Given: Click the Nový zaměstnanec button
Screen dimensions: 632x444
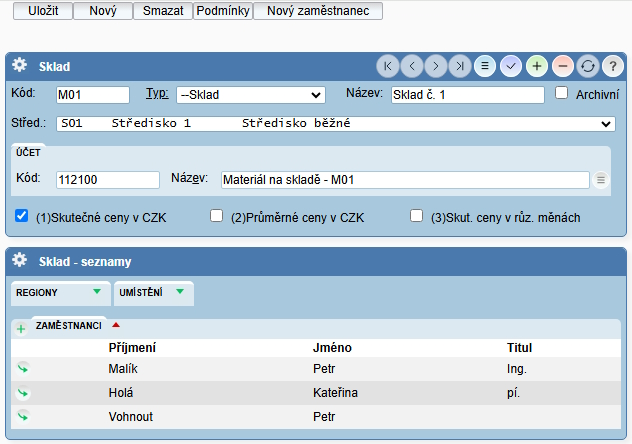Looking at the screenshot, I should coord(317,11).
